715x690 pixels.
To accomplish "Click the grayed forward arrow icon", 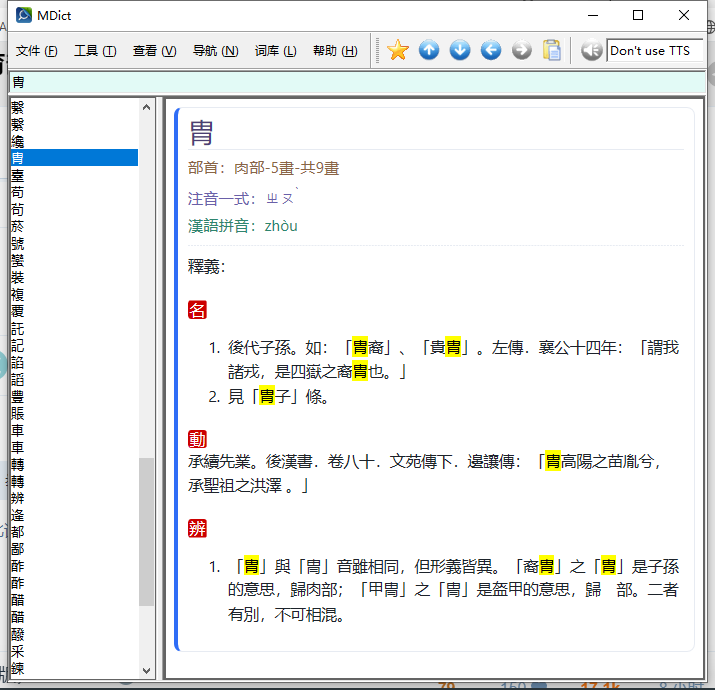I will [x=522, y=50].
